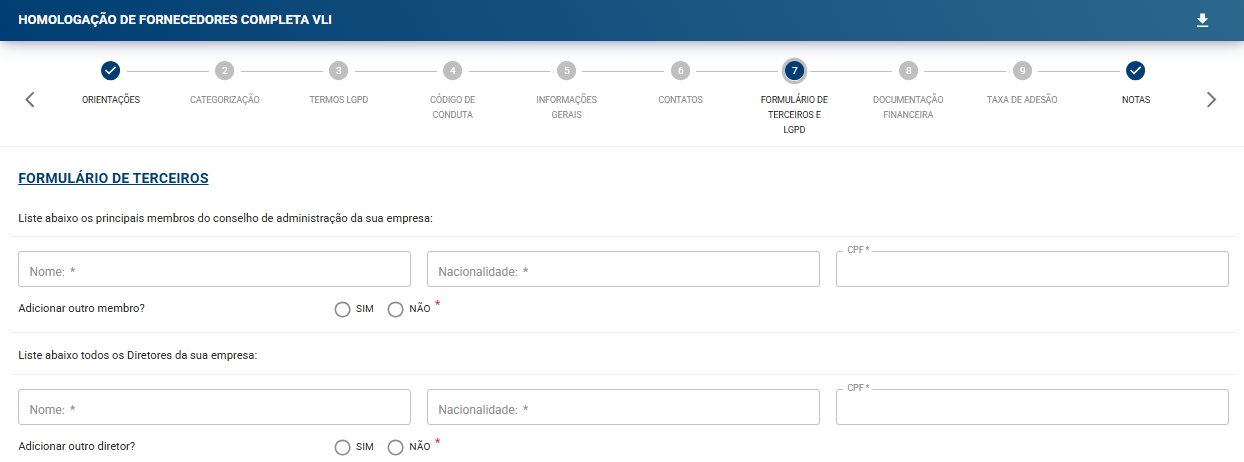Choose NÃO for adding another director
This screenshot has height=462, width=1244.
click(395, 447)
